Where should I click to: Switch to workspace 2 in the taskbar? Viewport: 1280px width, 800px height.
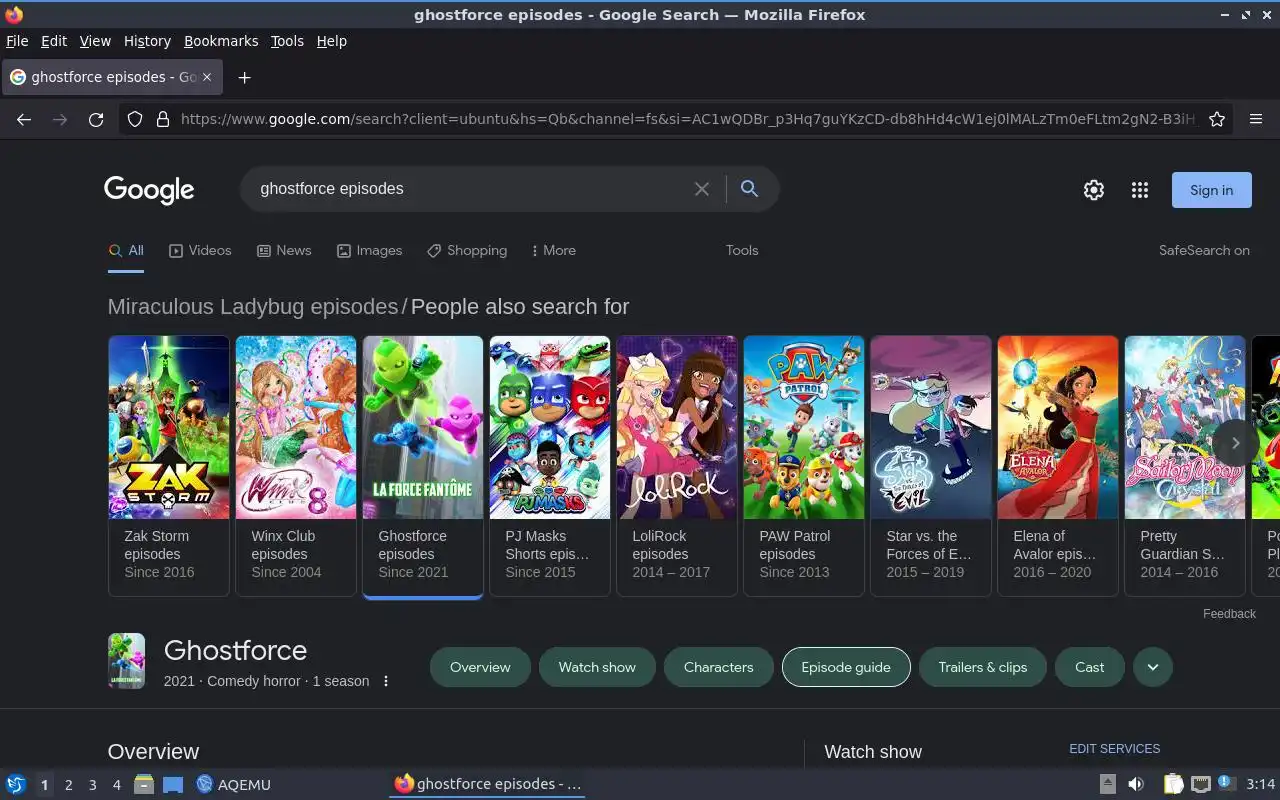[69, 785]
